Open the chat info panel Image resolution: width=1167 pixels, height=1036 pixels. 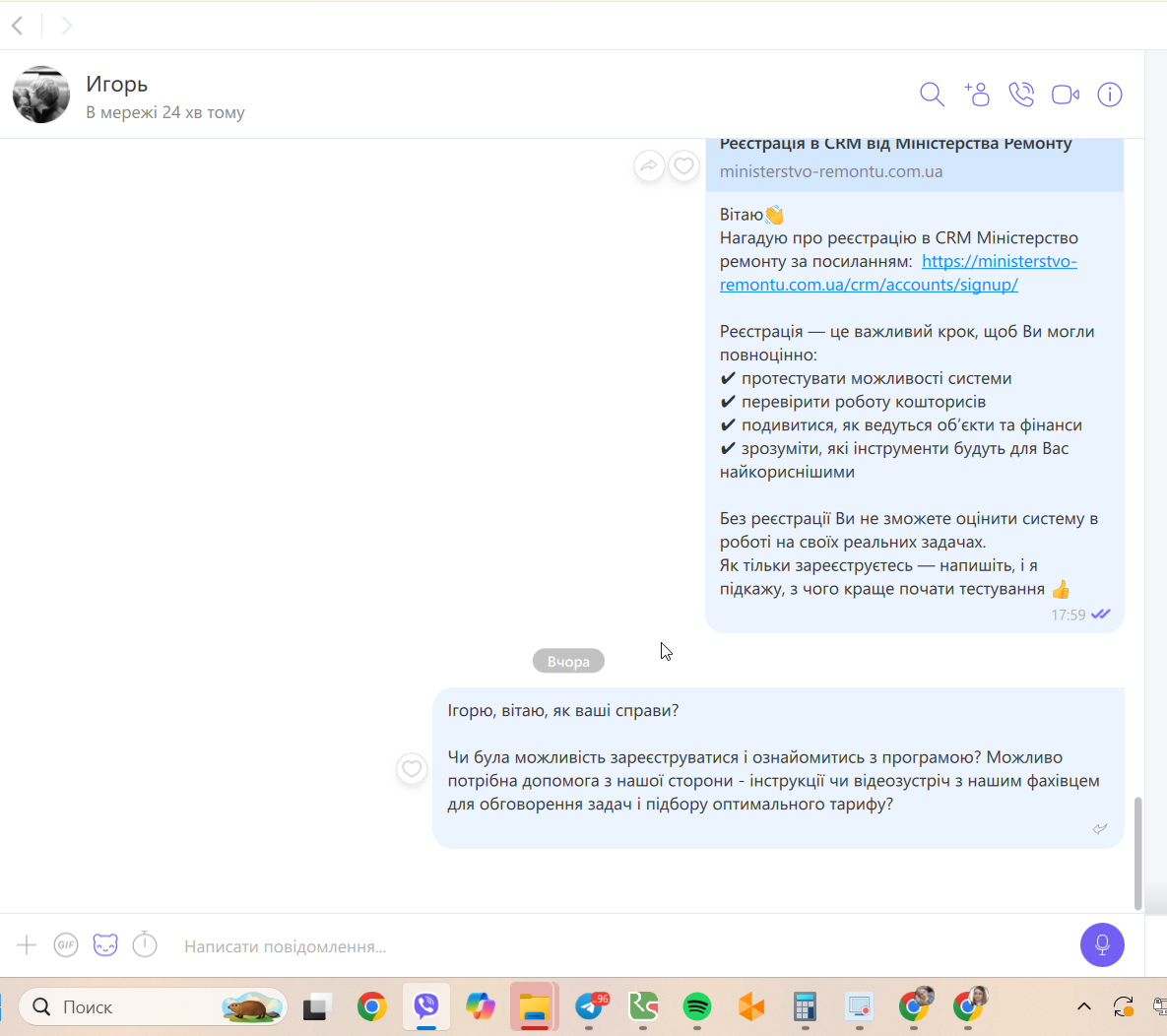pyautogui.click(x=1110, y=95)
